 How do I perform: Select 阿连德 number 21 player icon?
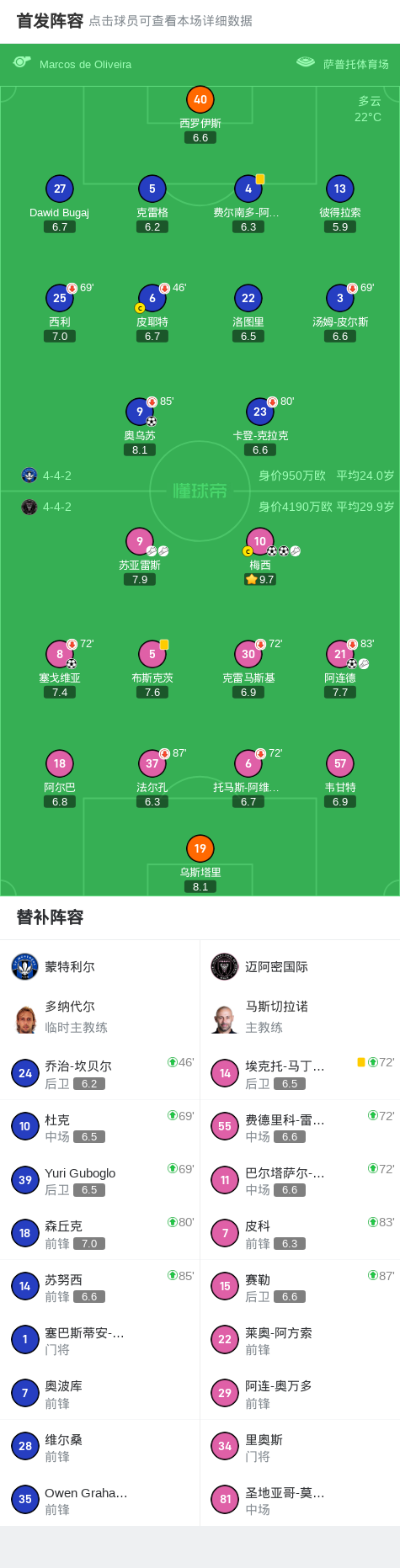pyautogui.click(x=340, y=654)
